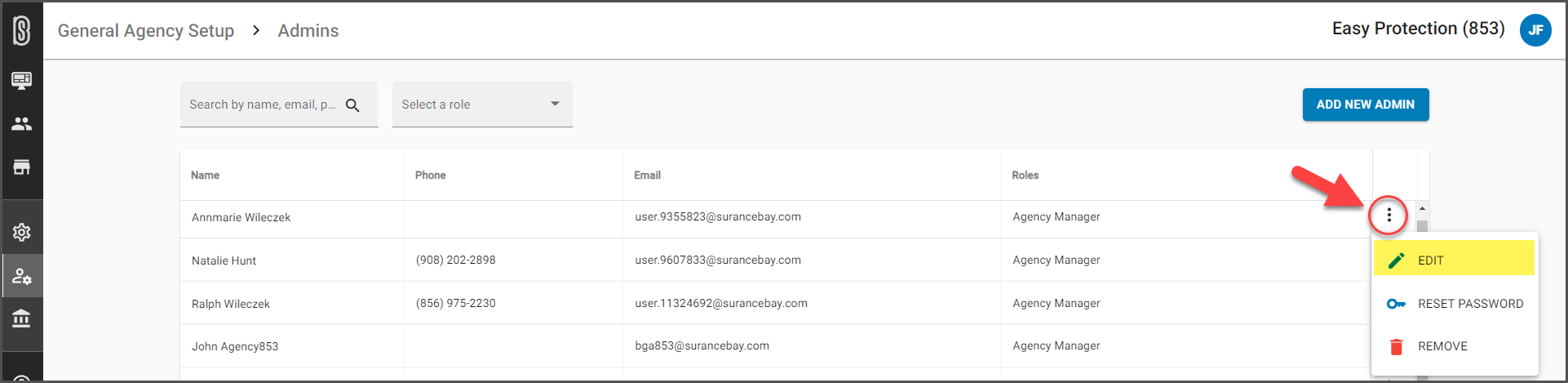Open the people/agents sidebar icon

tap(22, 124)
